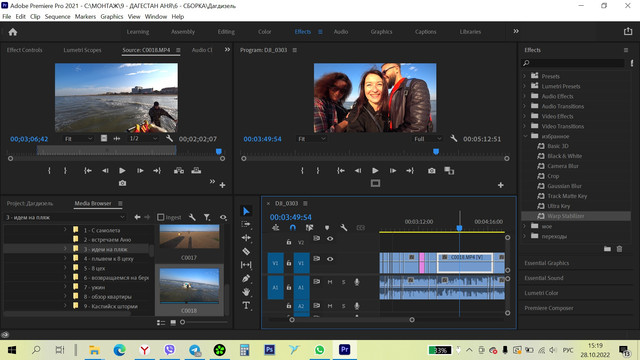640x360 pixels.
Task: Open Program monitor Full resolution dropdown
Action: coord(427,139)
